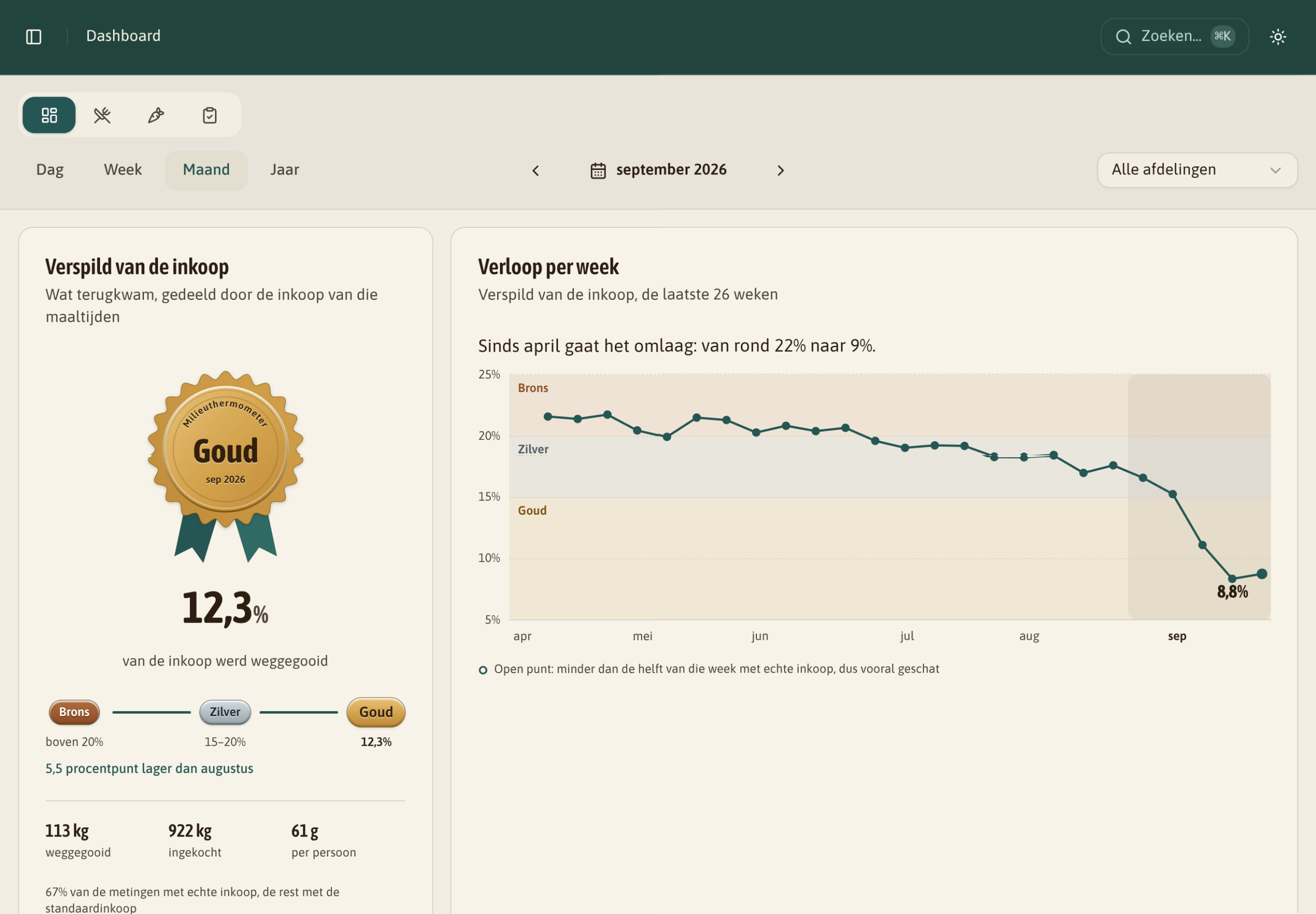Click the '922 kg' ingekocht value
Viewport: 1316px width, 914px height.
190,831
